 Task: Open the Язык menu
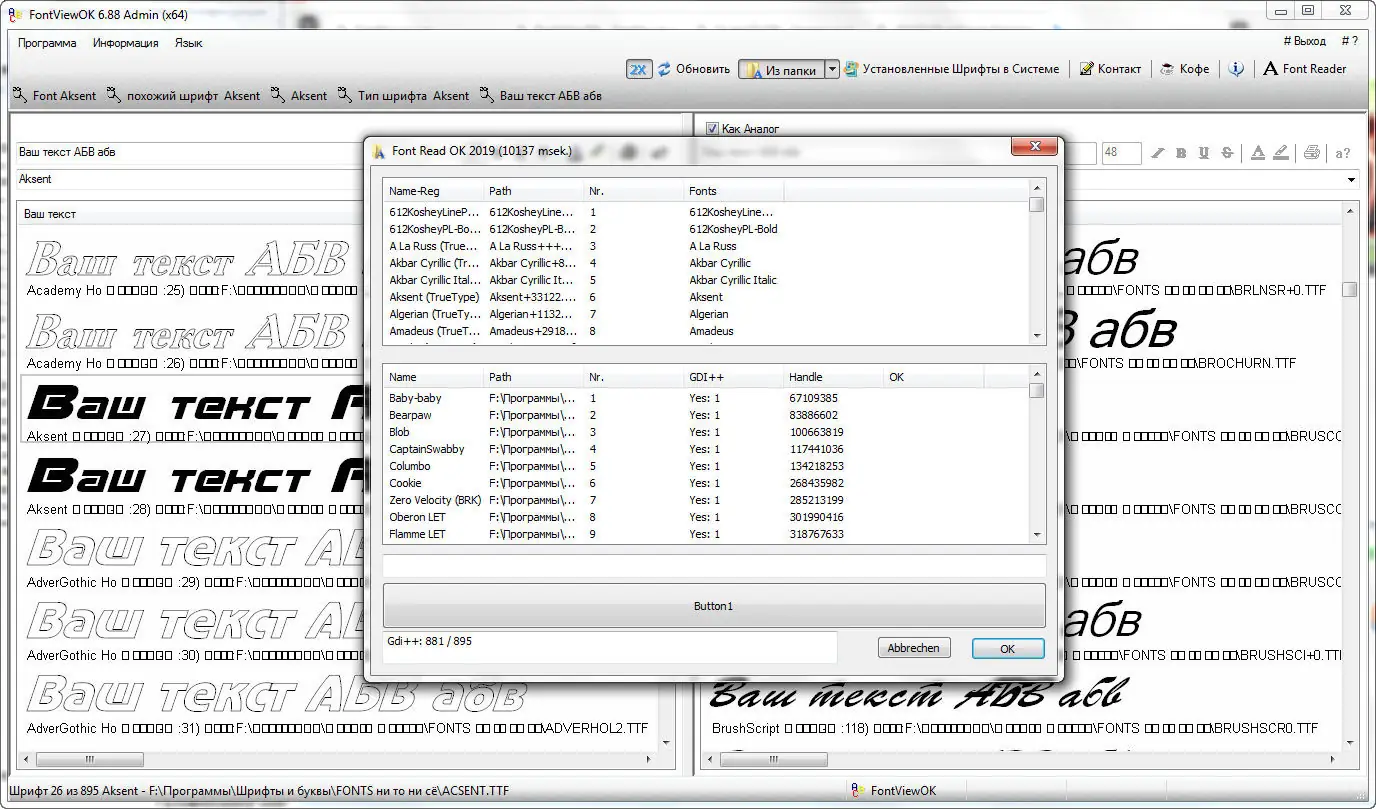click(188, 43)
